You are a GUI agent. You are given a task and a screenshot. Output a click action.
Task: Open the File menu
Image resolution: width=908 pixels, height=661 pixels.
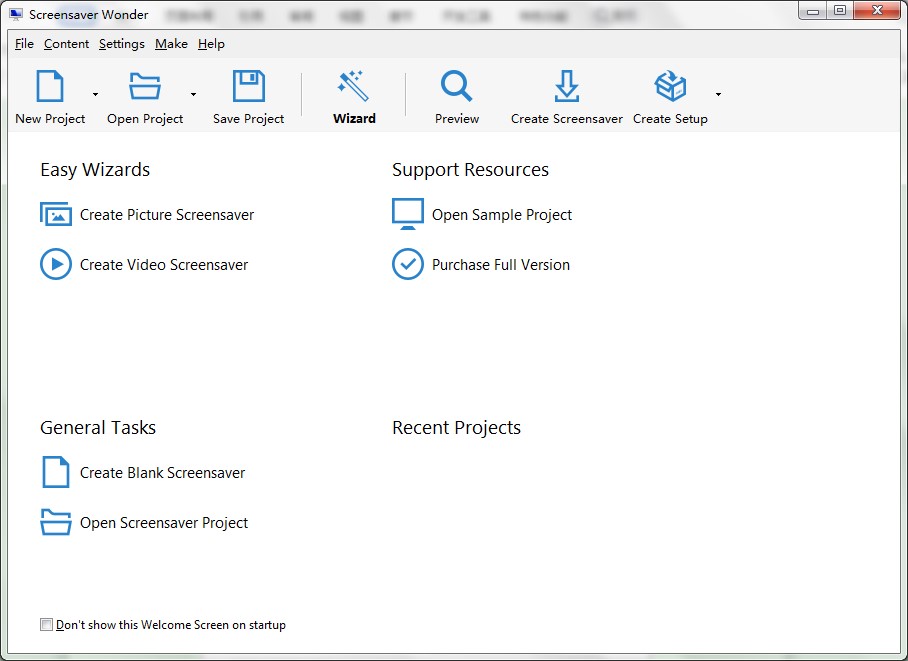click(x=24, y=44)
